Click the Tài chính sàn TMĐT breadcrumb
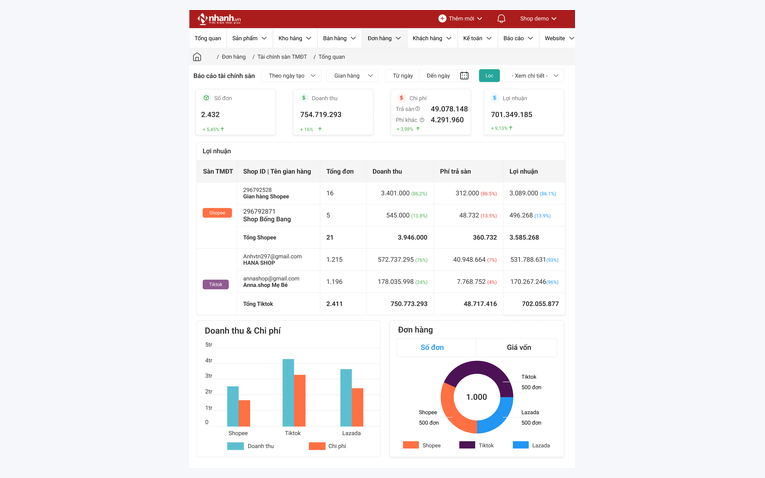The height and width of the screenshot is (478, 765). pos(282,57)
